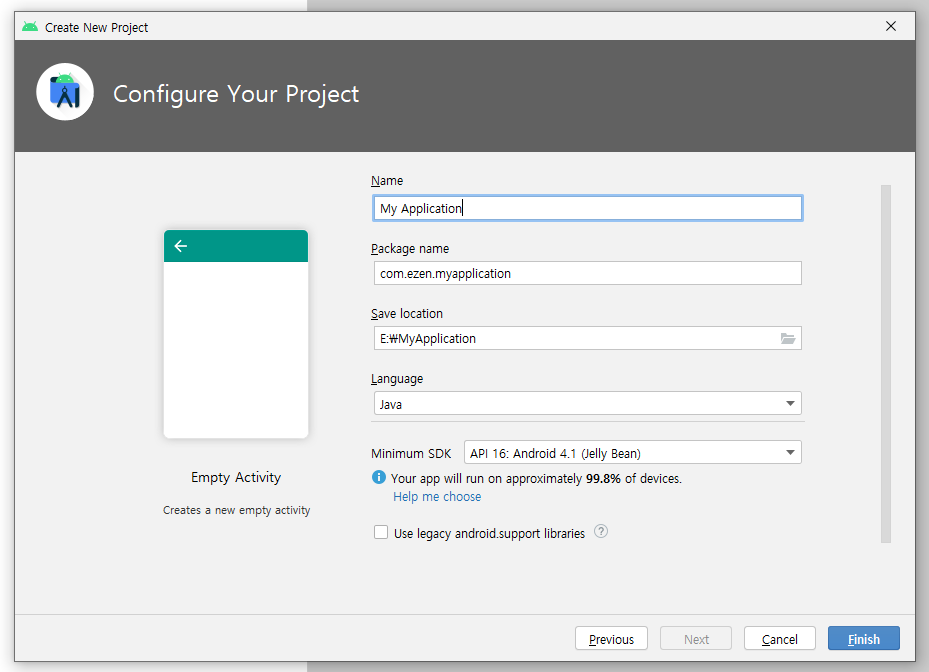Viewport: 929px width, 672px height.
Task: Click the back arrow in Empty Activity preview
Action: click(181, 246)
